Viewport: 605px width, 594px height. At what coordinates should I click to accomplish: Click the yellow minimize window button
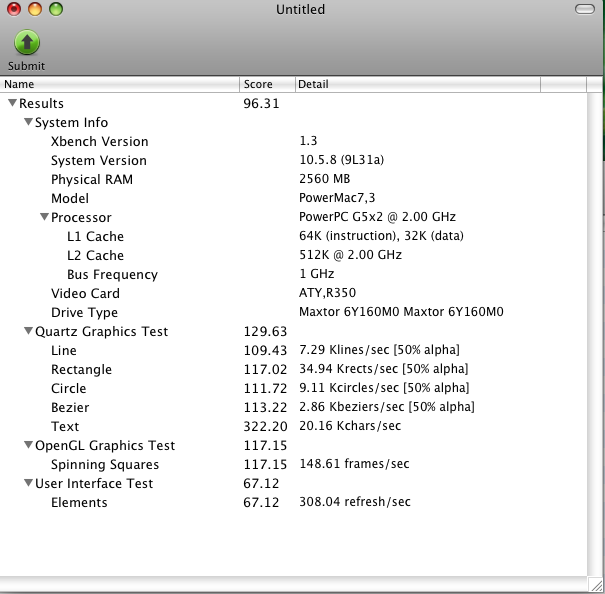35,9
